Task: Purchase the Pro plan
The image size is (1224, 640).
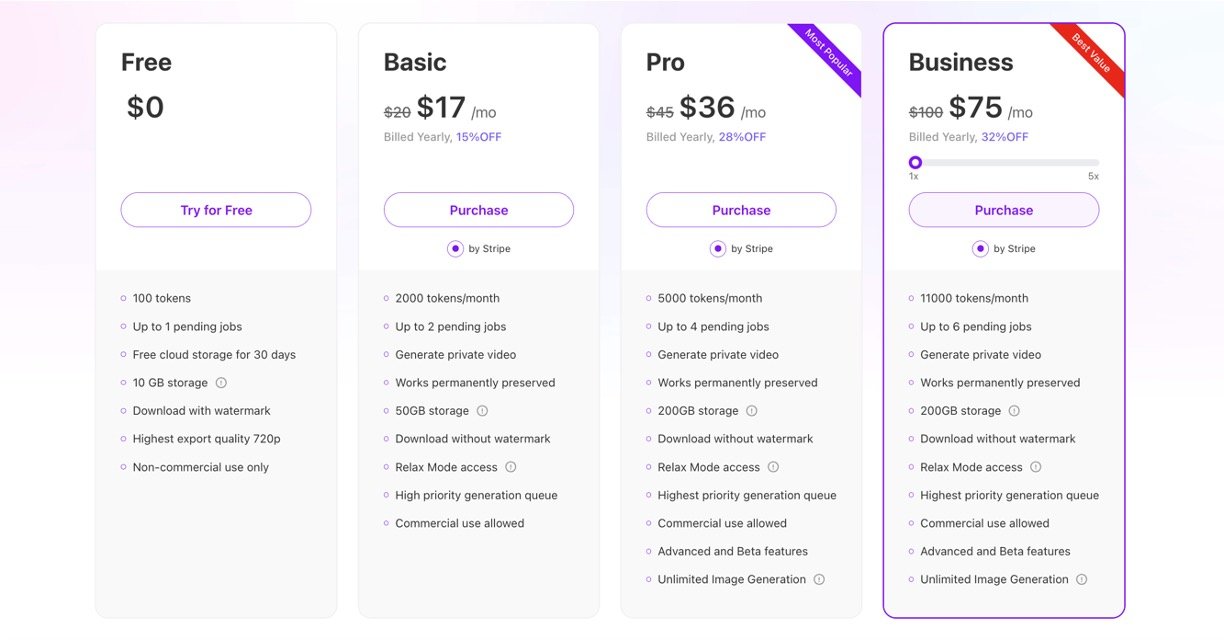Action: (x=741, y=210)
